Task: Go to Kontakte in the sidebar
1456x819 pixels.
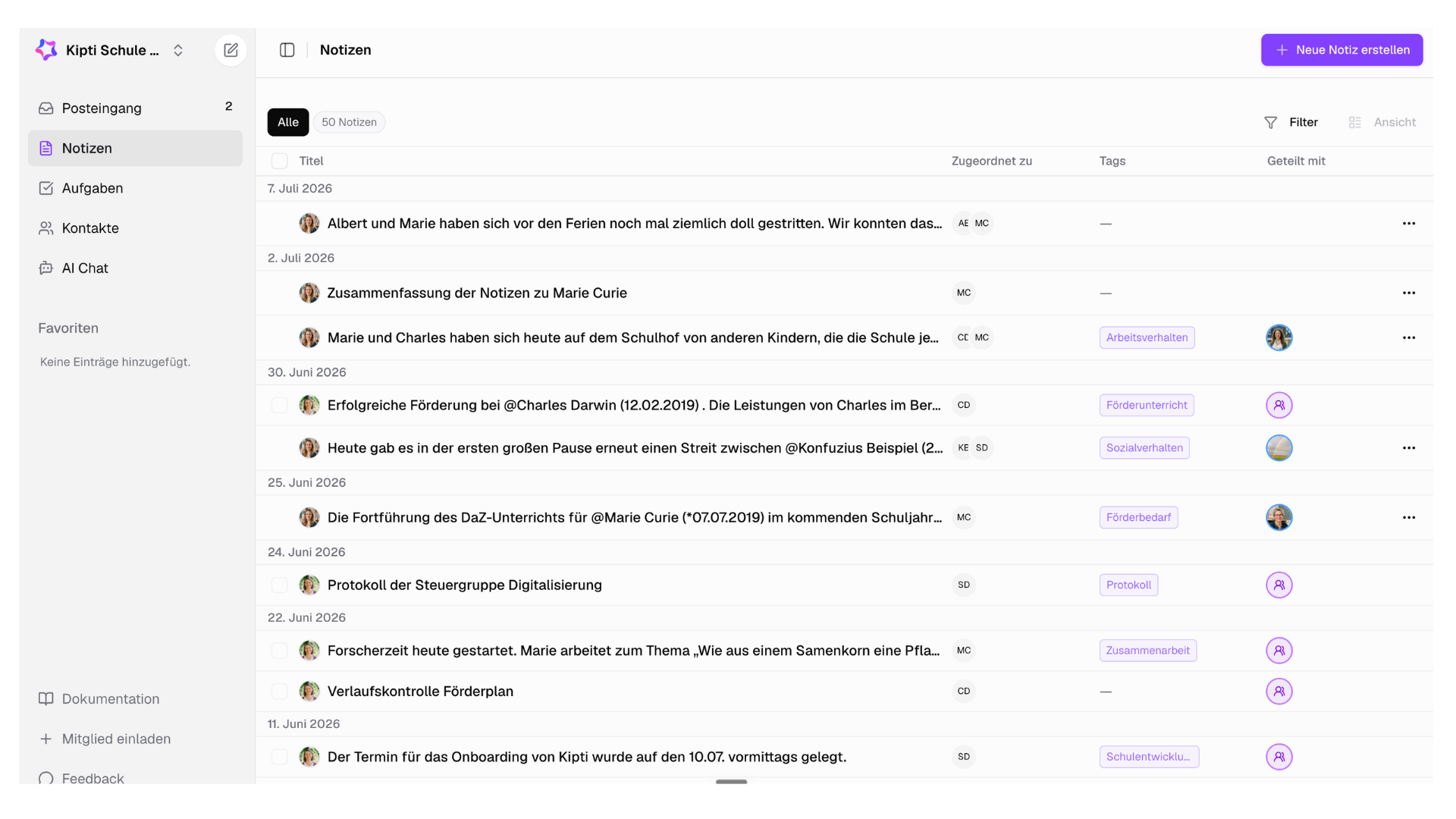Action: coord(135,228)
